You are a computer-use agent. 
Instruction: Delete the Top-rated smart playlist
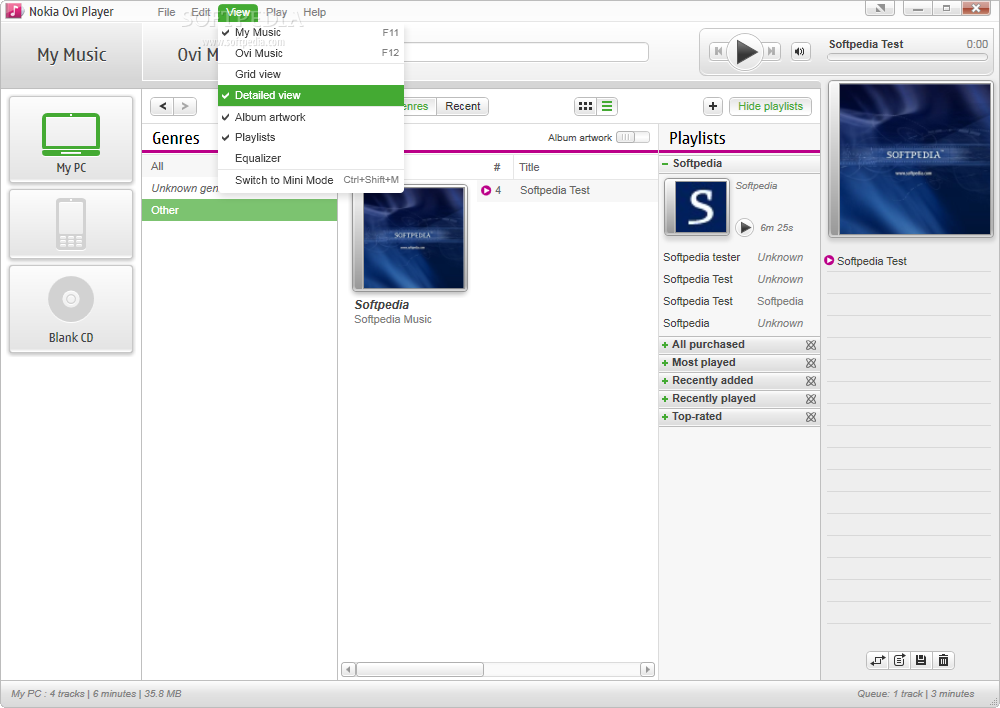point(811,417)
